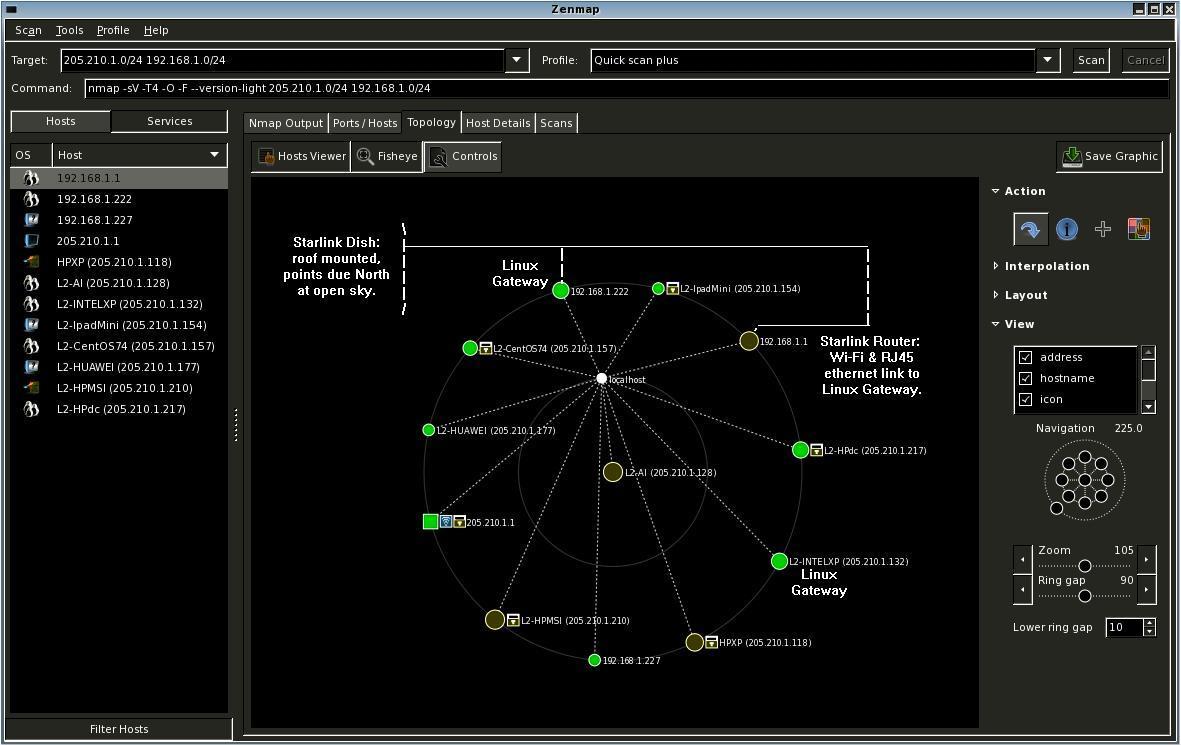Select the Change focus action icon
1181x745 pixels.
[1030, 229]
